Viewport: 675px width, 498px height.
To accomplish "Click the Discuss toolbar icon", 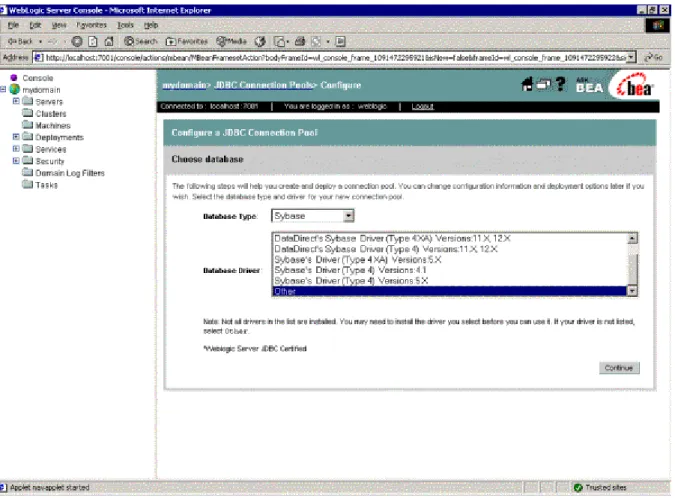I will (x=341, y=41).
